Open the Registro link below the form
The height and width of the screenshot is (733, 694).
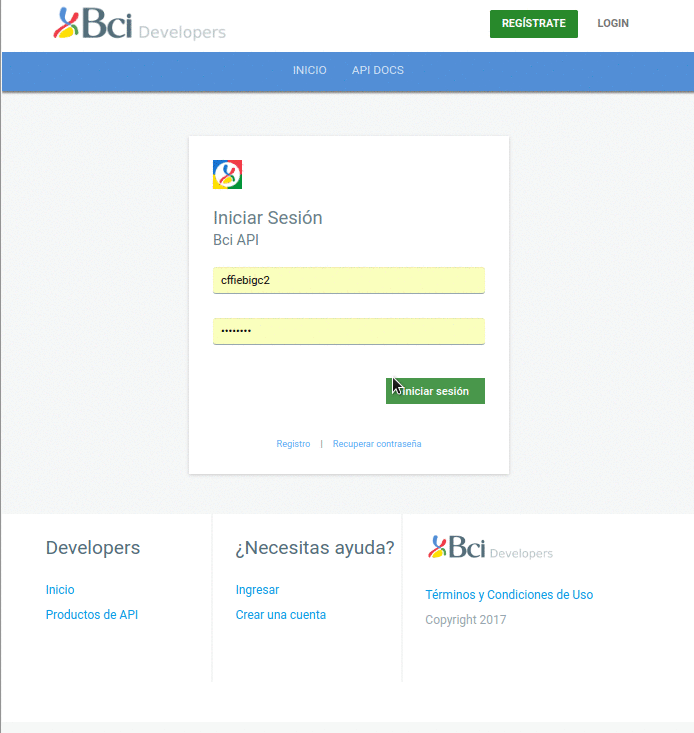click(x=293, y=444)
